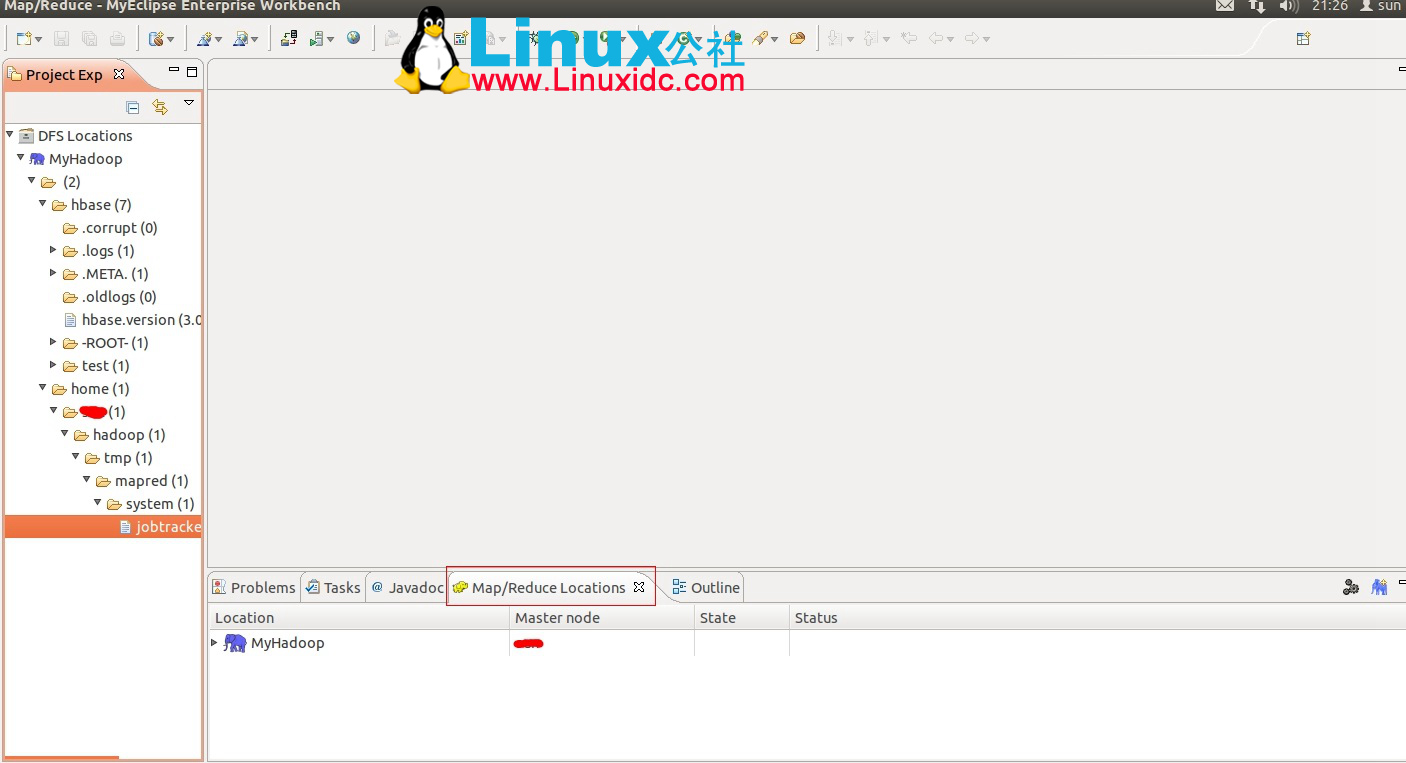Create a new Hadoop location with the elephant icon
The image size is (1406, 763).
click(1378, 587)
